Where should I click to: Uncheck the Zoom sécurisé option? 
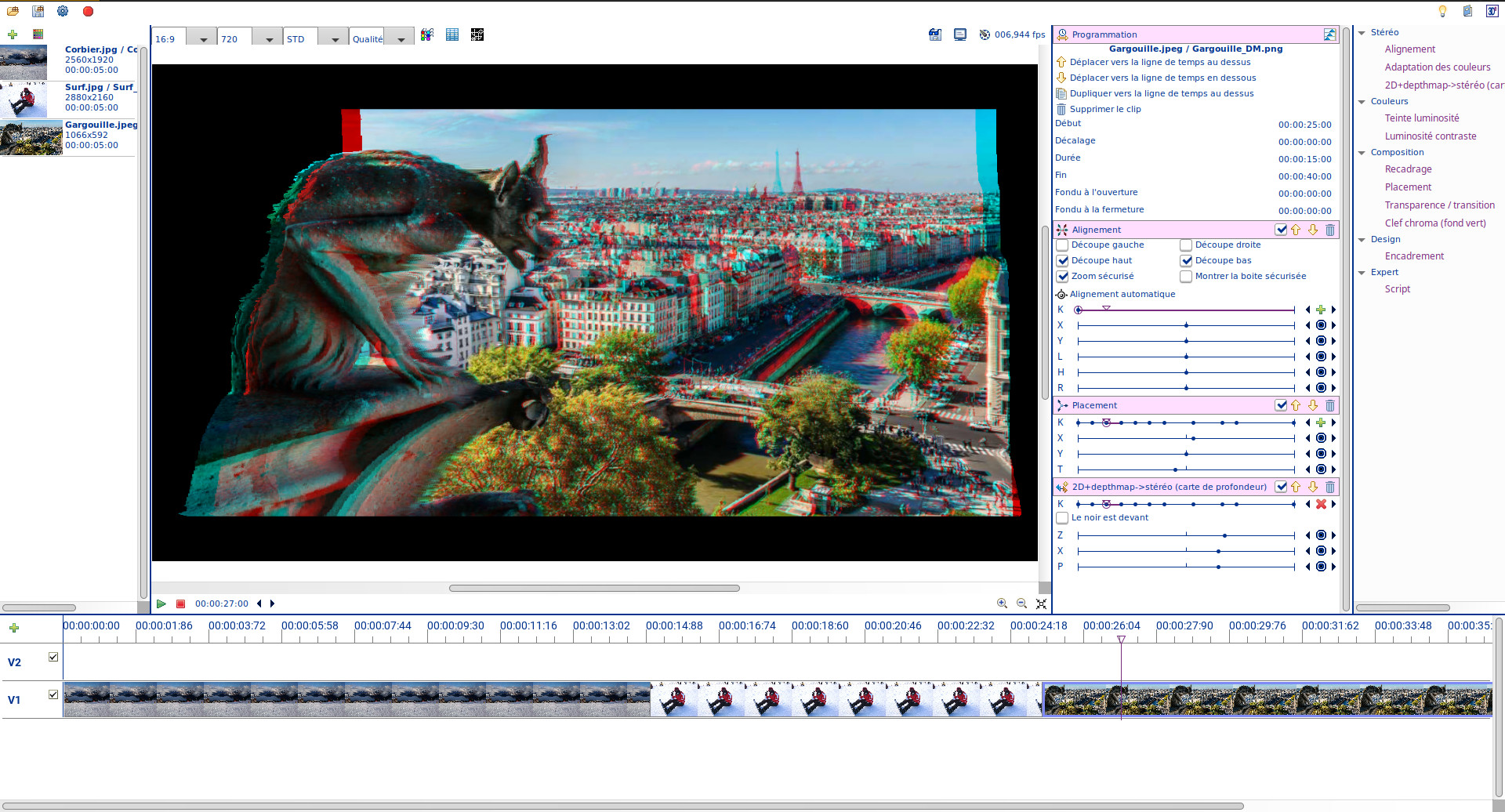[1063, 277]
